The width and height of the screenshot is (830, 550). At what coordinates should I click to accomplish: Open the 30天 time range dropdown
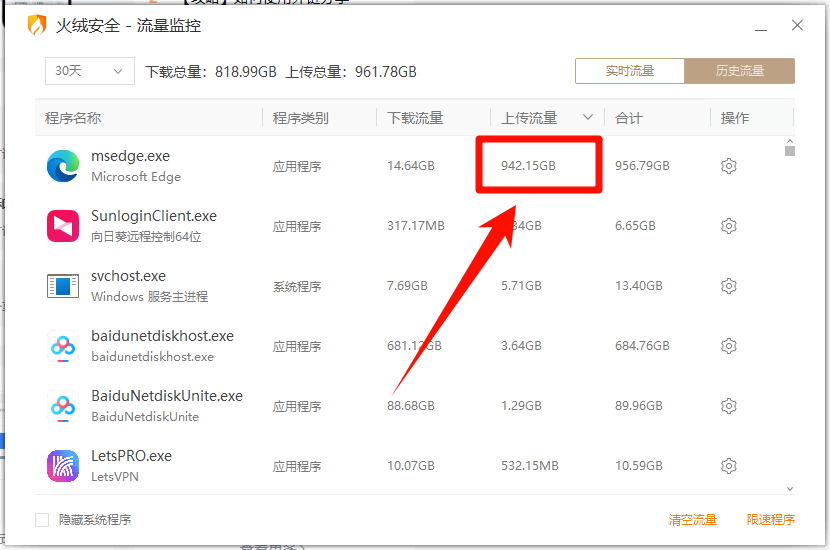point(89,71)
